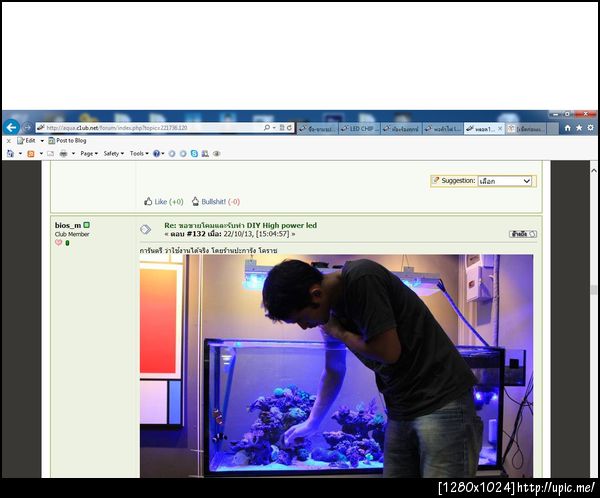Minimize the browser window
Image resolution: width=600 pixels, height=498 pixels.
(x=556, y=114)
